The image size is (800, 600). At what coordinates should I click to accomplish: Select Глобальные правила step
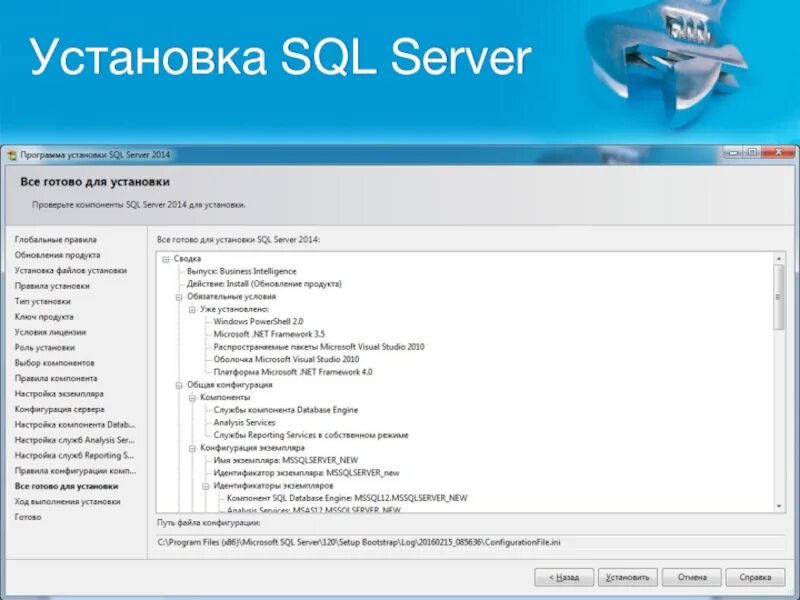[x=56, y=240]
